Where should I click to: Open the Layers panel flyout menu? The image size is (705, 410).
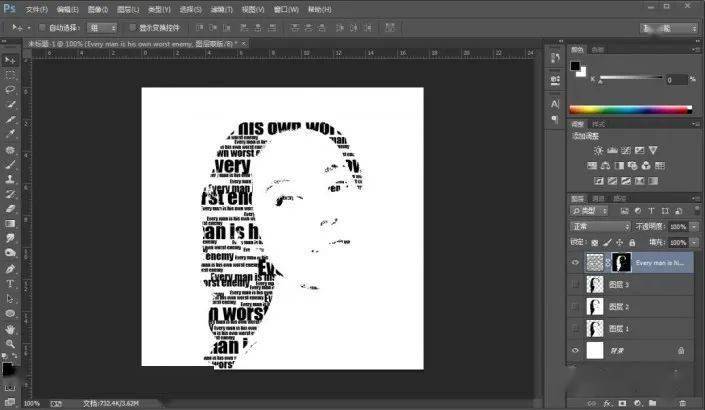point(695,198)
